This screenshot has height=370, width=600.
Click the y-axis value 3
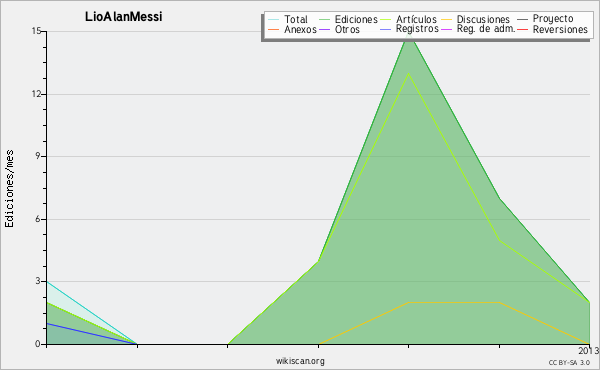coord(38,281)
